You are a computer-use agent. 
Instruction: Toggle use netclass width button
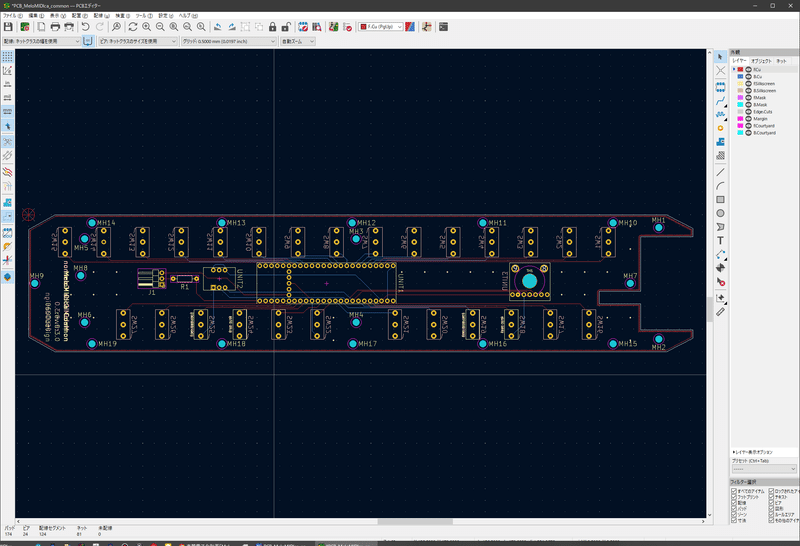(x=88, y=41)
